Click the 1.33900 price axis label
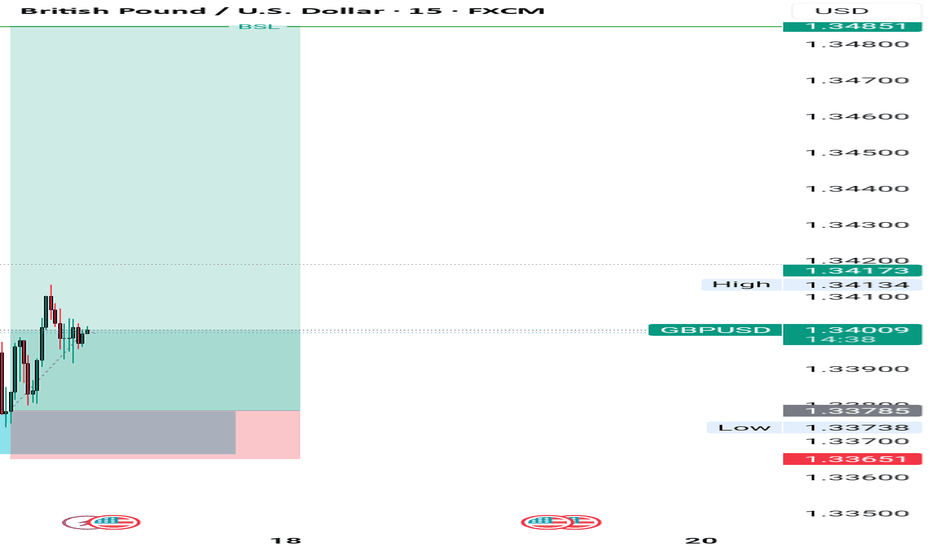The width and height of the screenshot is (932, 550). pyautogui.click(x=857, y=369)
